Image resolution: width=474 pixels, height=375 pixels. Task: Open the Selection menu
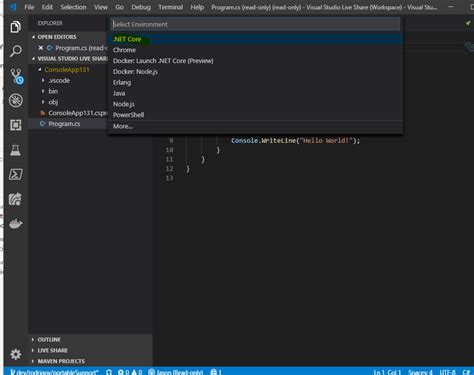click(x=73, y=7)
